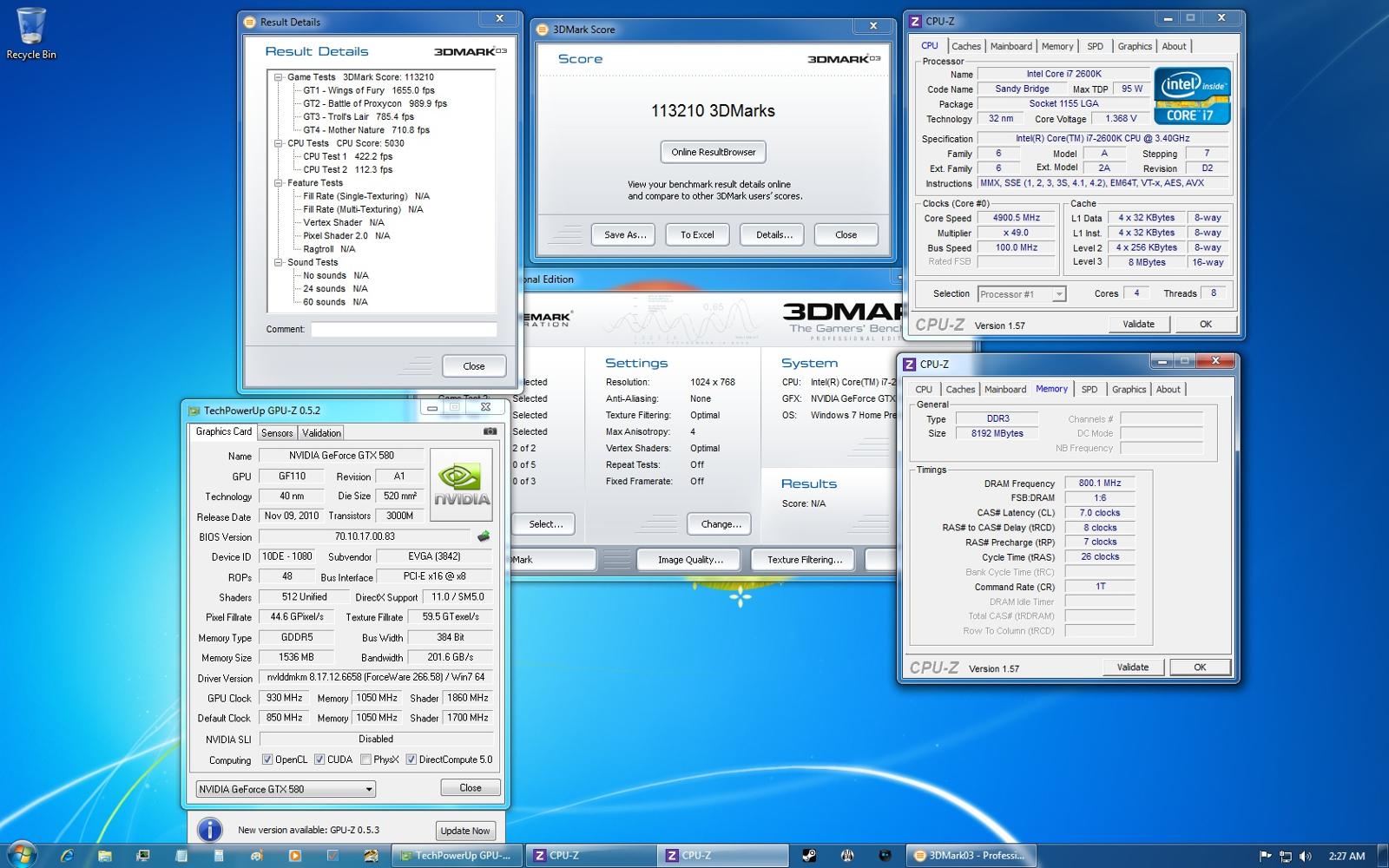The height and width of the screenshot is (868, 1389).
Task: Click the Image Quality button in 3DMark03
Action: coord(690,560)
